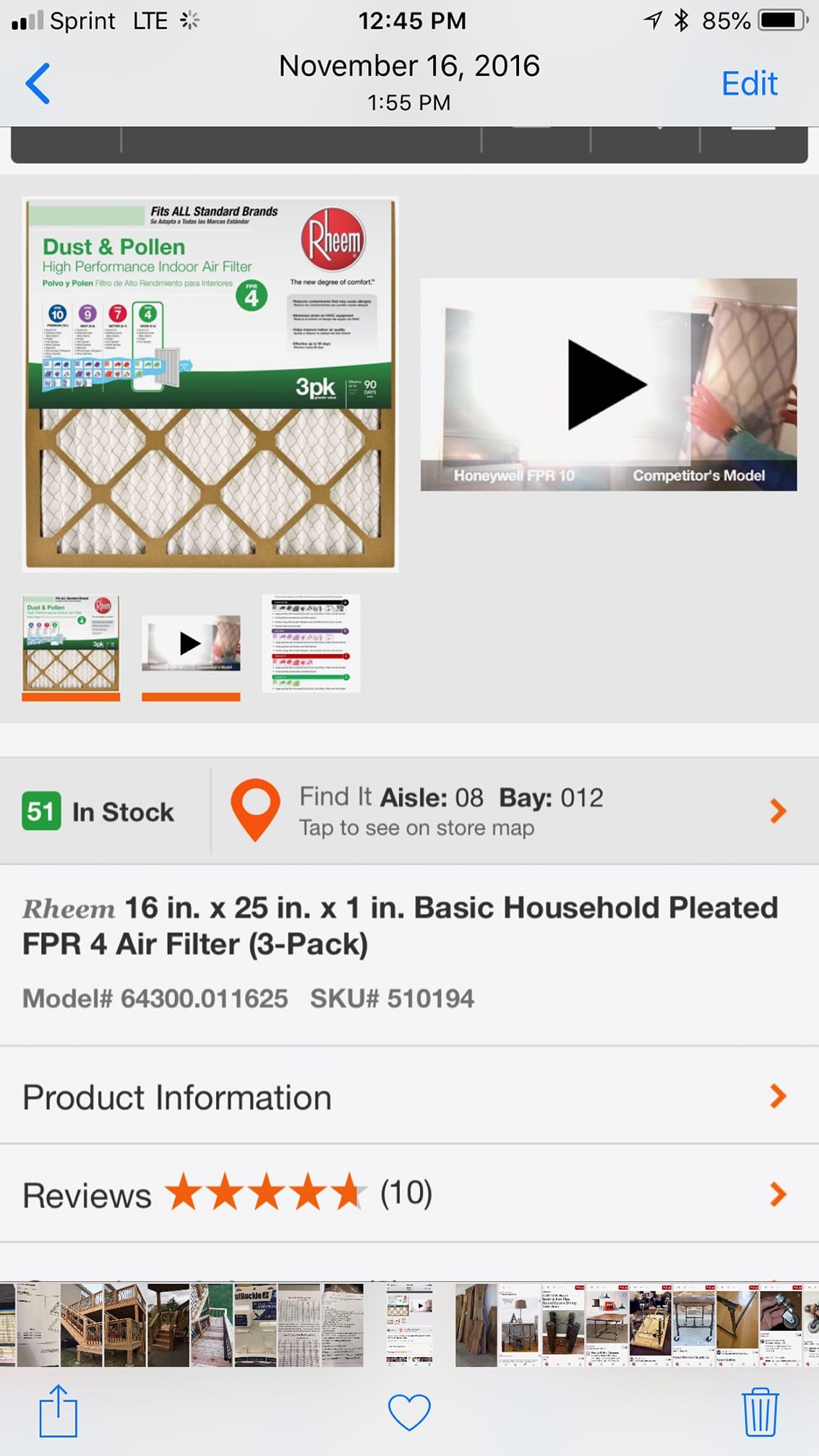Tap the 51 In Stock badge
The image size is (819, 1456).
pyautogui.click(x=98, y=811)
